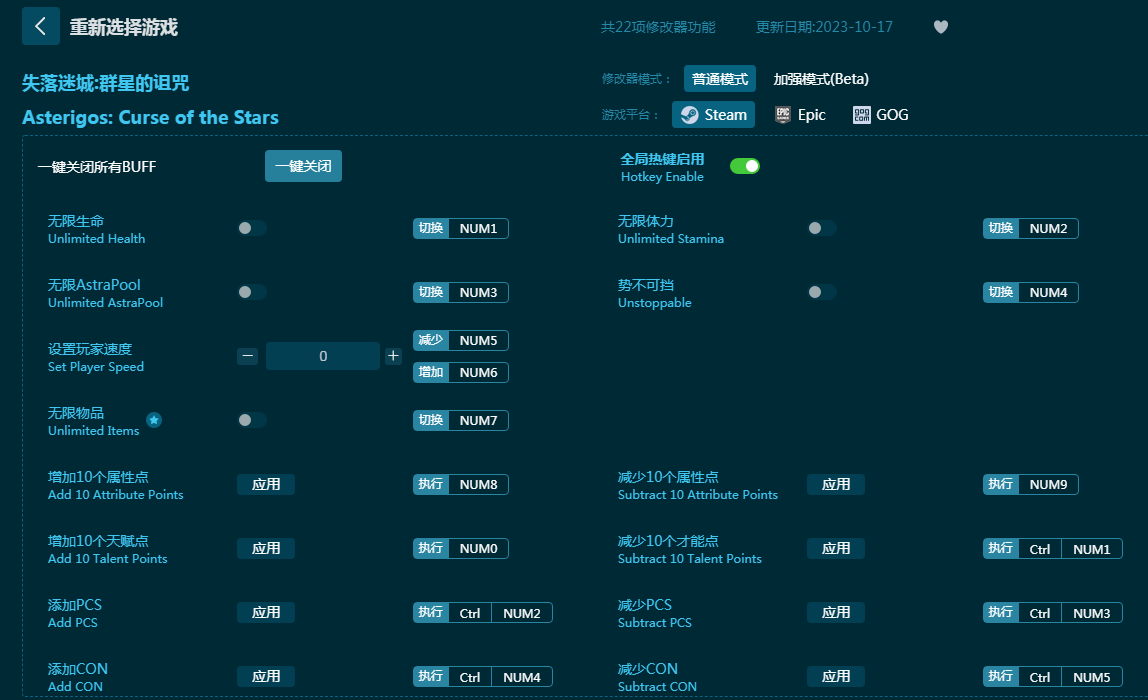Click the Unstoppable label text
1148x700 pixels.
click(655, 303)
